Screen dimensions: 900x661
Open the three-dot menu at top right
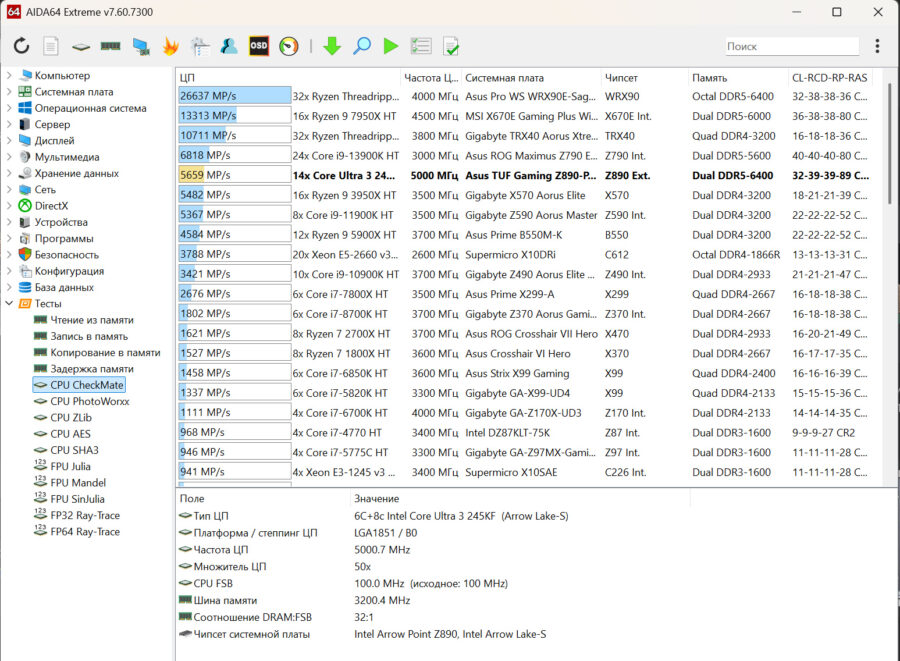point(877,46)
